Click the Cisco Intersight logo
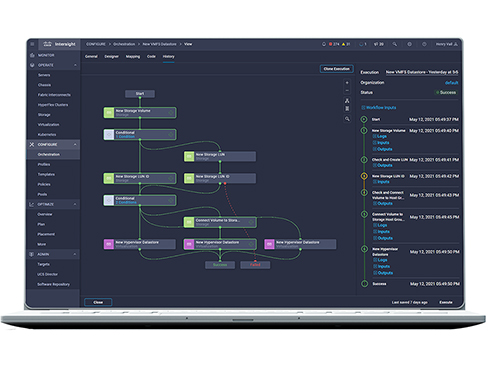488x366 pixels. pyautogui.click(x=59, y=44)
